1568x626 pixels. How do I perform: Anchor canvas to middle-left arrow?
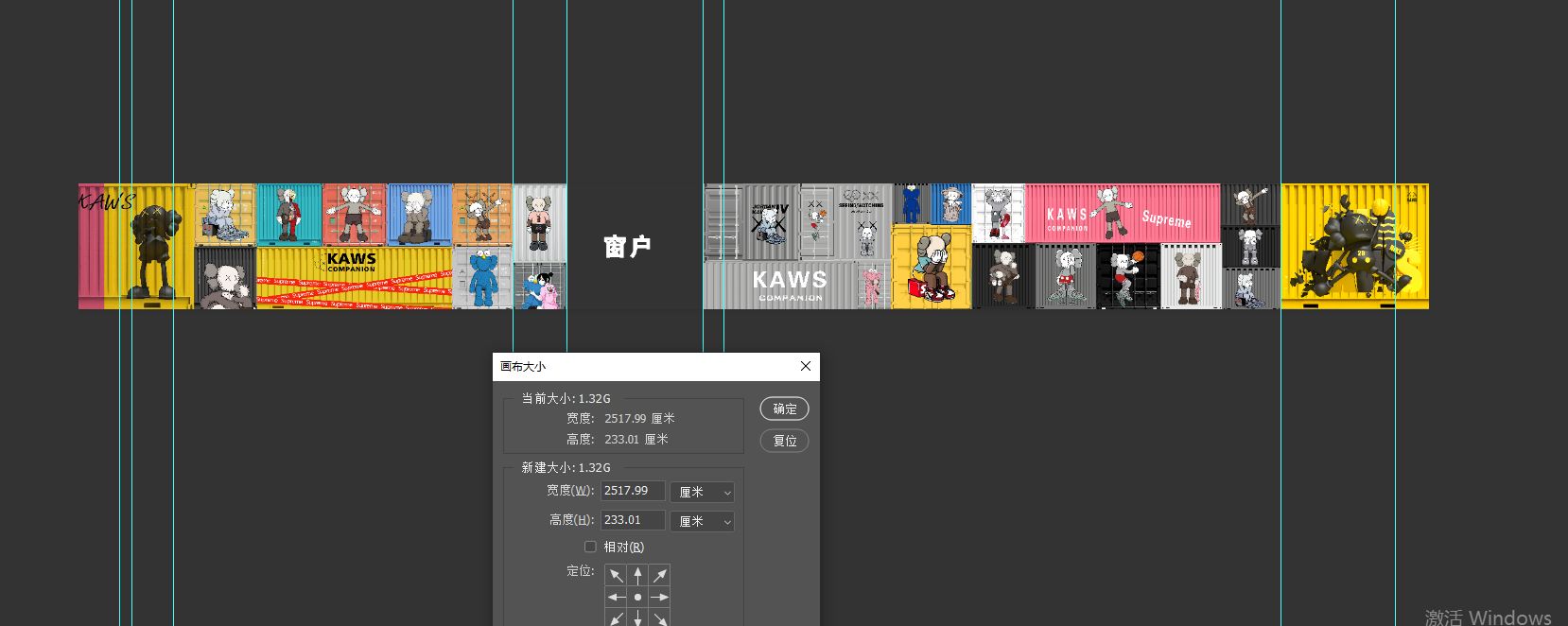[616, 598]
